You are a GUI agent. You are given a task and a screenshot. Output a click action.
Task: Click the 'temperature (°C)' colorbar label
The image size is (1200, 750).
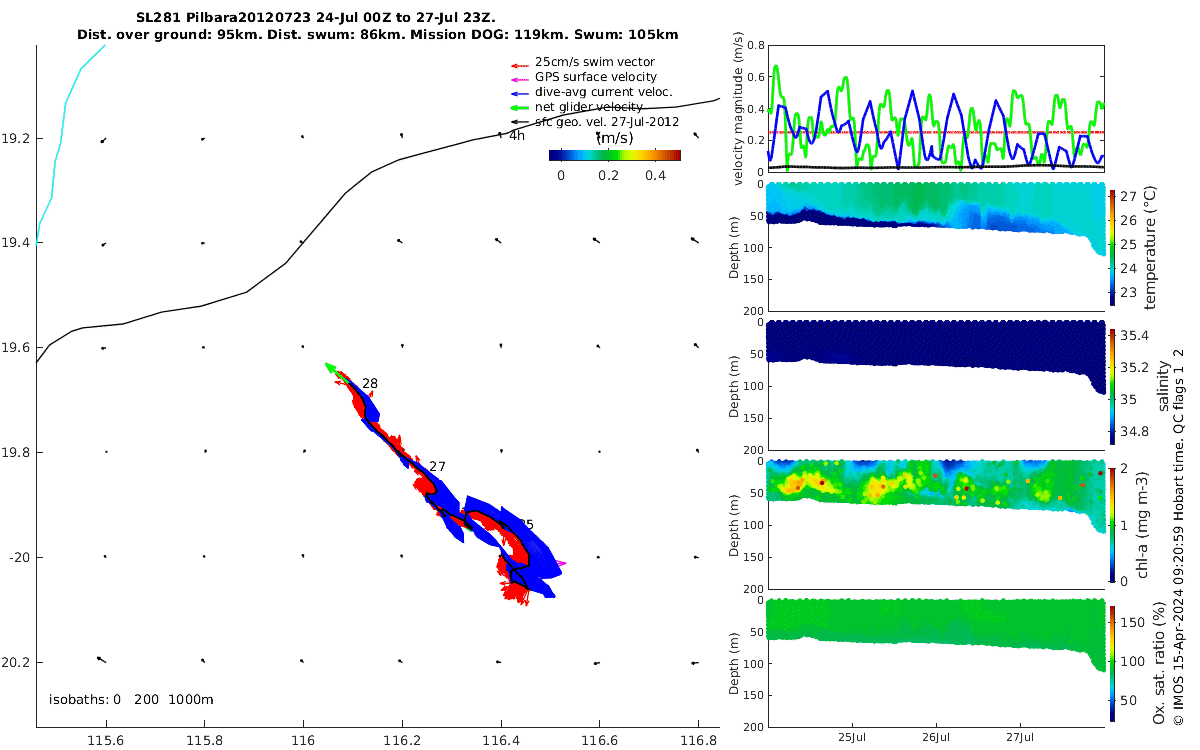click(x=1150, y=246)
